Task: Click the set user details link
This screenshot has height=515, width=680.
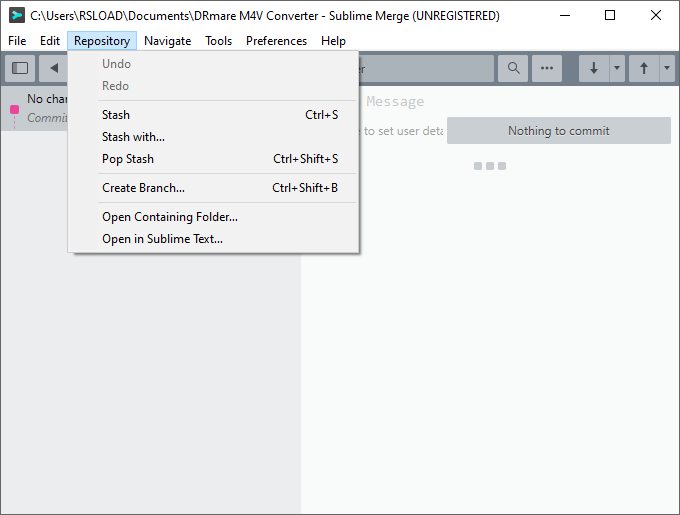Action: pos(401,131)
